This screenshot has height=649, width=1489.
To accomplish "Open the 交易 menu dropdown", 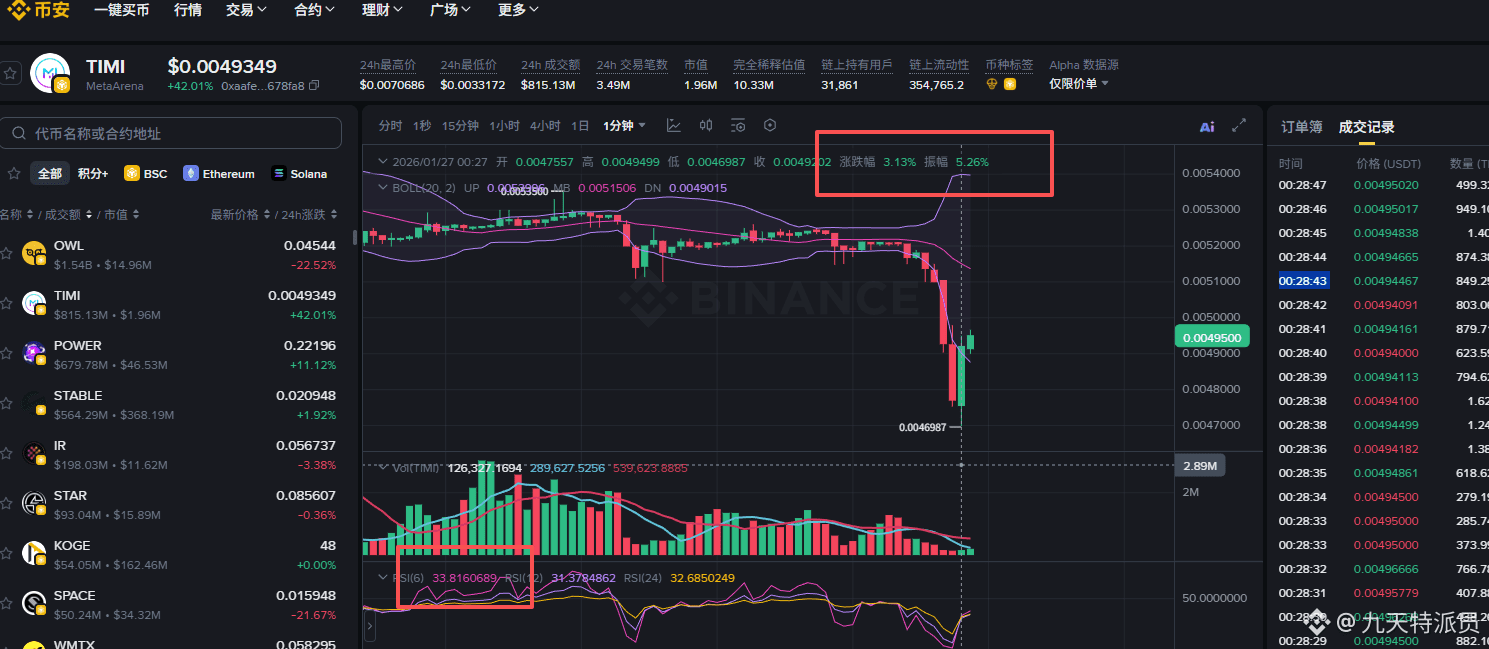I will pyautogui.click(x=246, y=10).
